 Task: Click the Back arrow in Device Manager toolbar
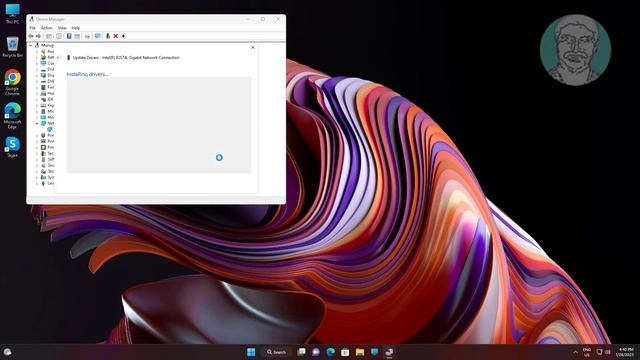pos(31,36)
